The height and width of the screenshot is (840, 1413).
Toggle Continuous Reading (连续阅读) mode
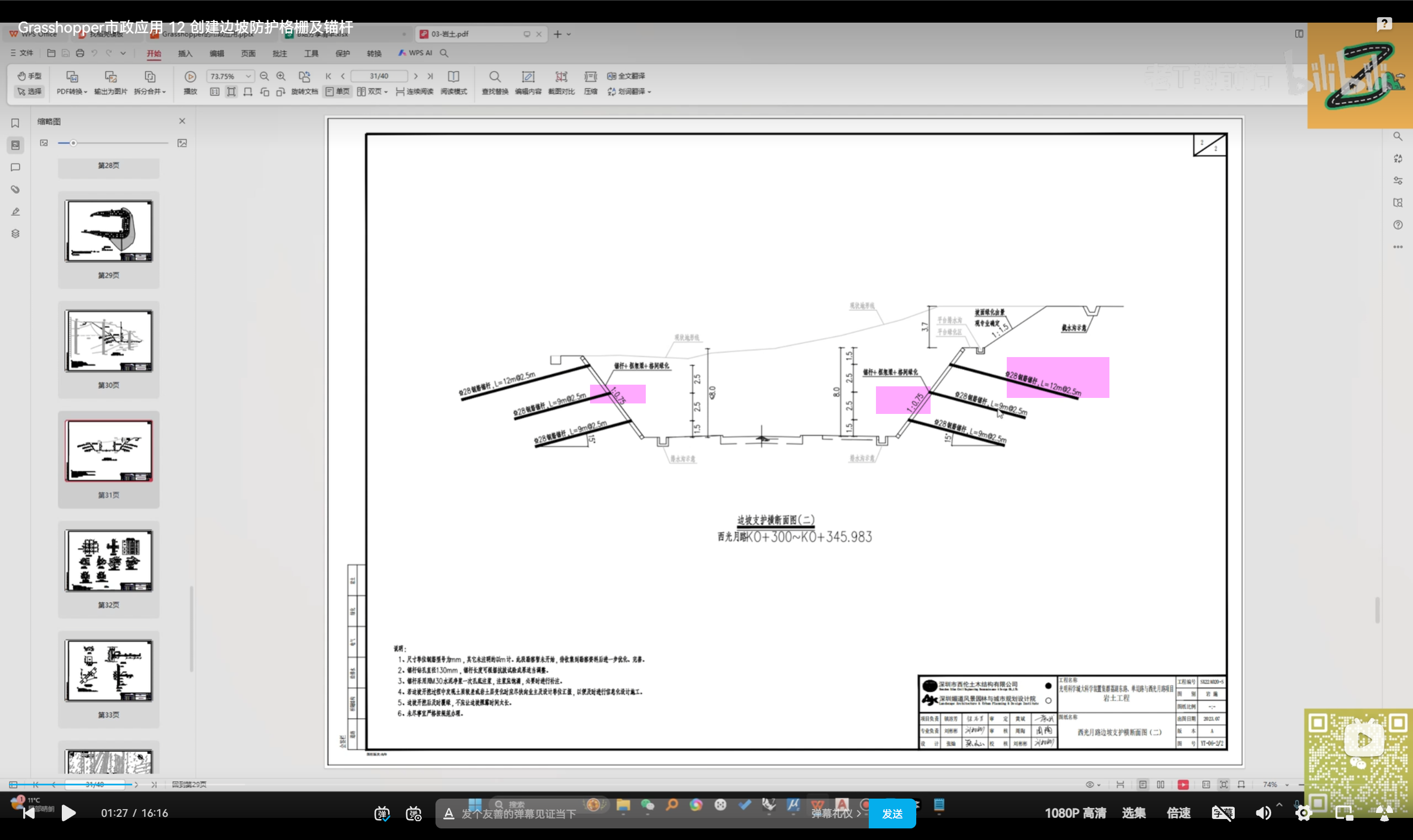(x=415, y=91)
